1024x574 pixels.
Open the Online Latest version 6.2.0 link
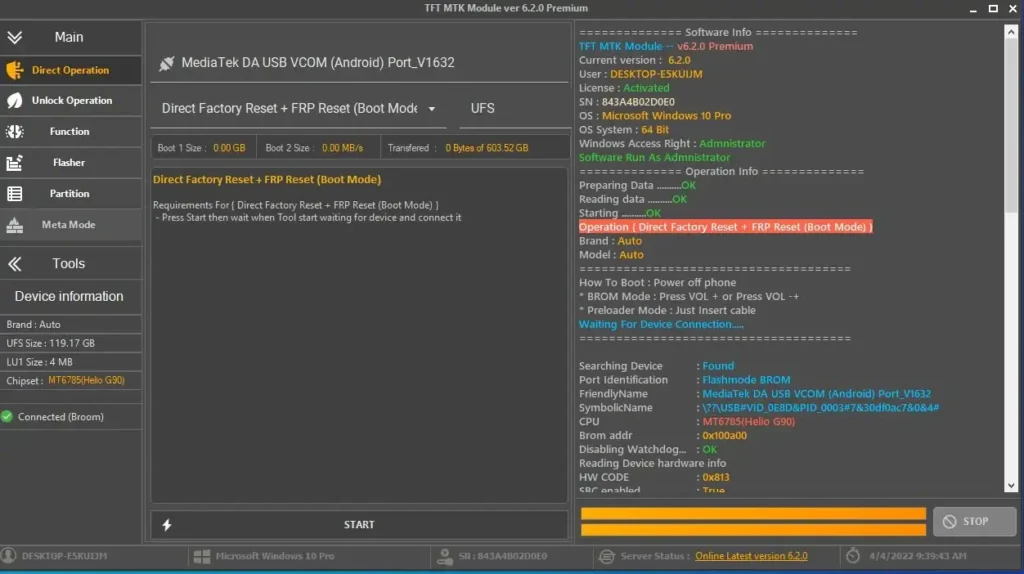[751, 556]
